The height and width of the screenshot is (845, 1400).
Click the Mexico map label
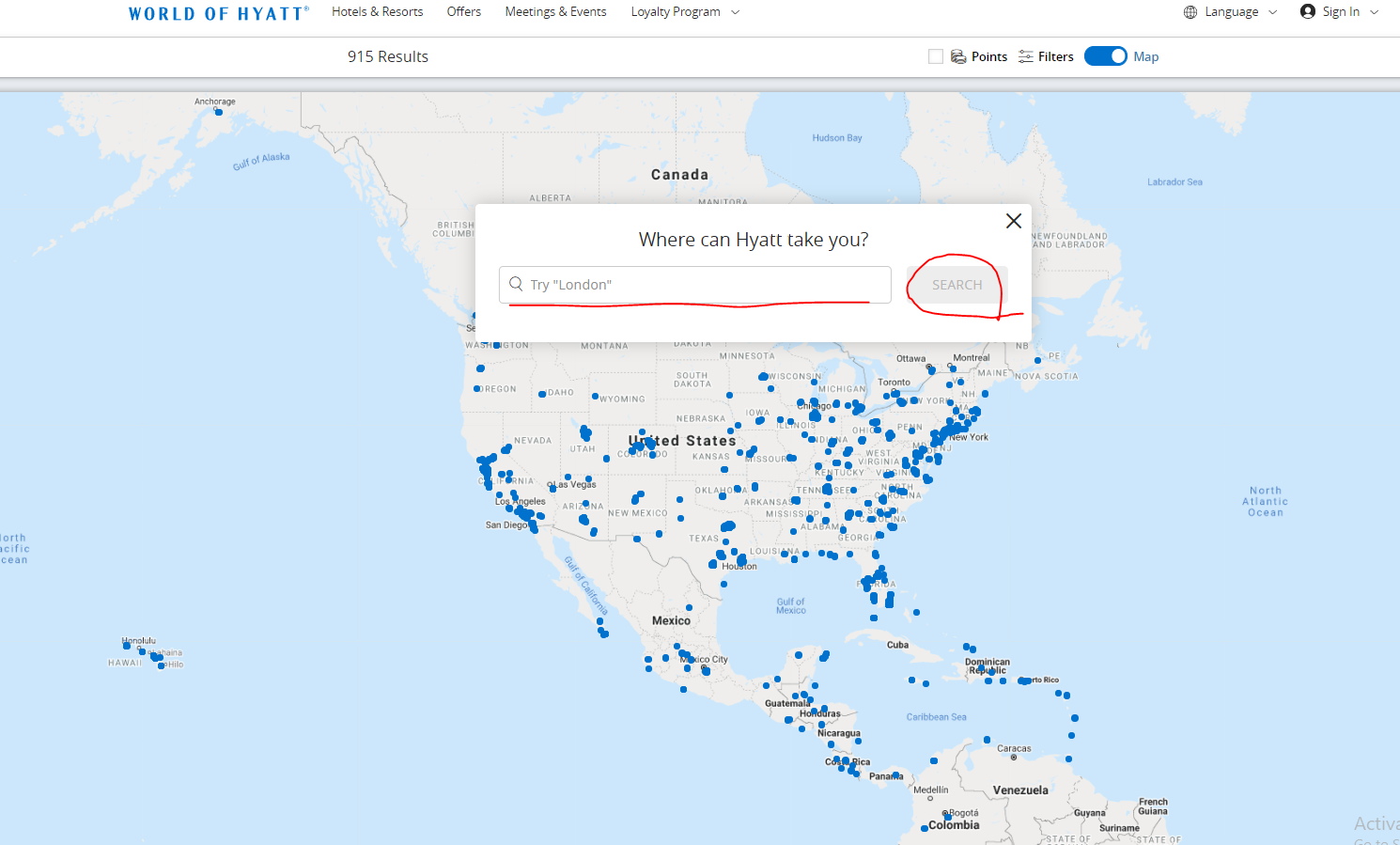pos(671,620)
